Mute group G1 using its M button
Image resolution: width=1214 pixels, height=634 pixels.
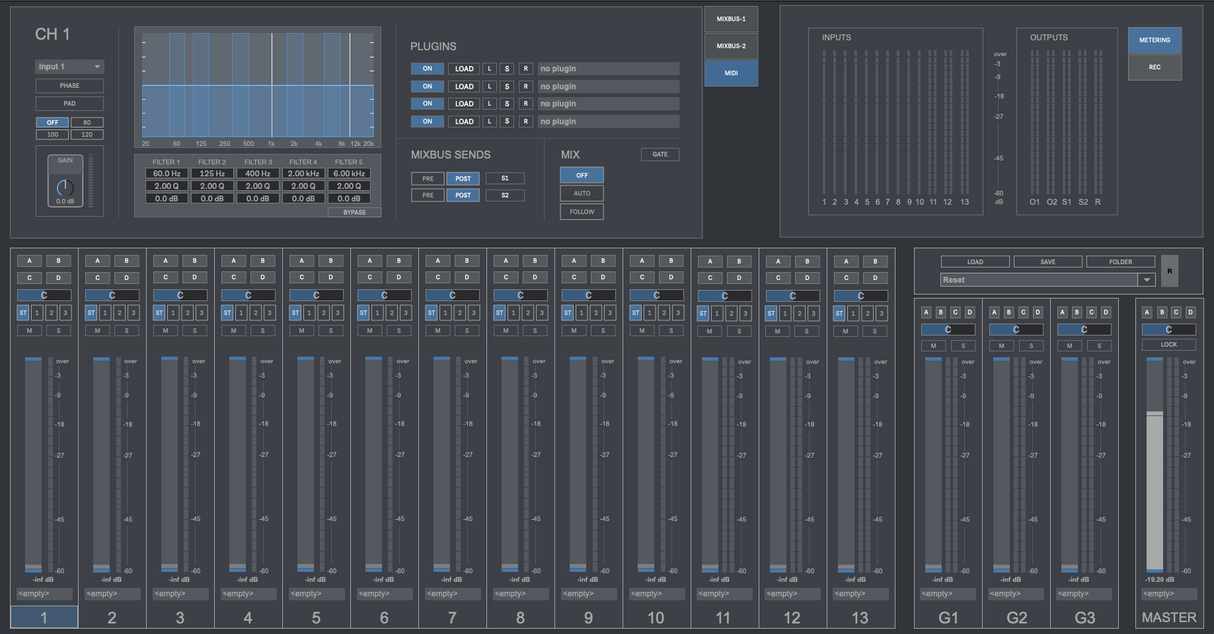click(x=934, y=346)
